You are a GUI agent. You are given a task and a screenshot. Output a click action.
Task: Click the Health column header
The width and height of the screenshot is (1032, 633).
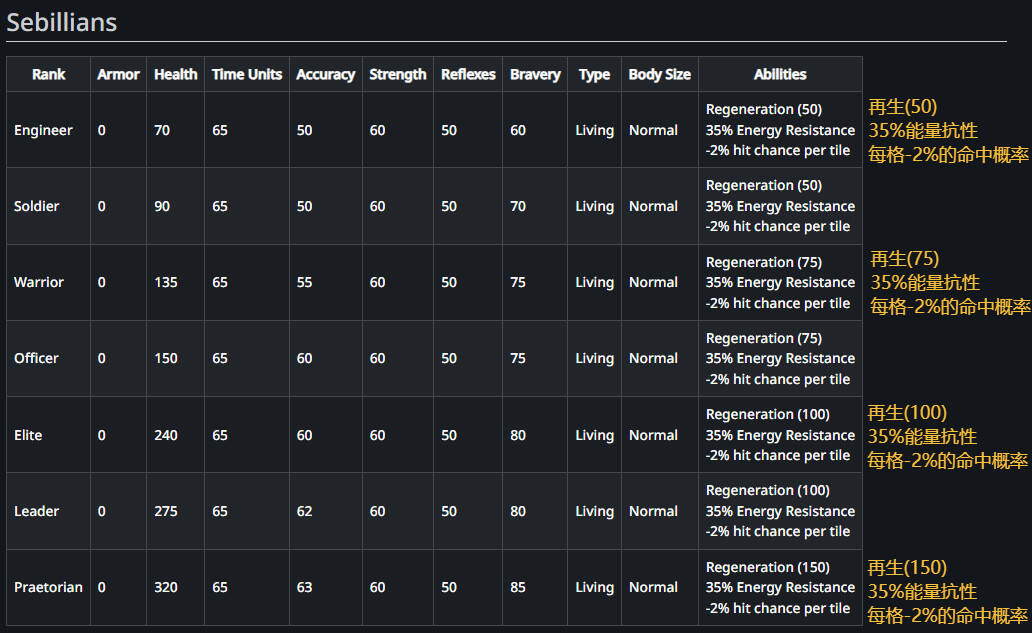click(x=175, y=74)
